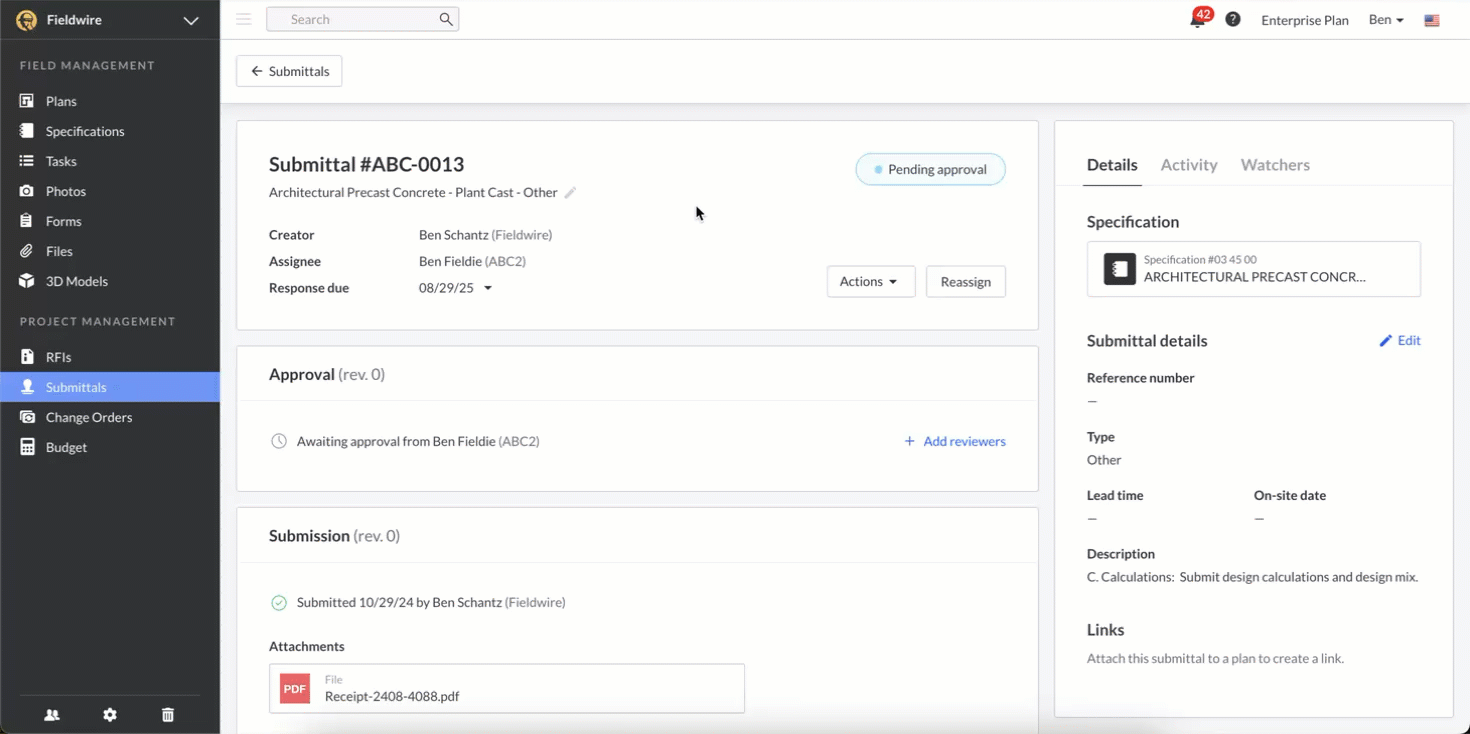
Task: Click the trash icon in sidebar
Action: point(168,715)
